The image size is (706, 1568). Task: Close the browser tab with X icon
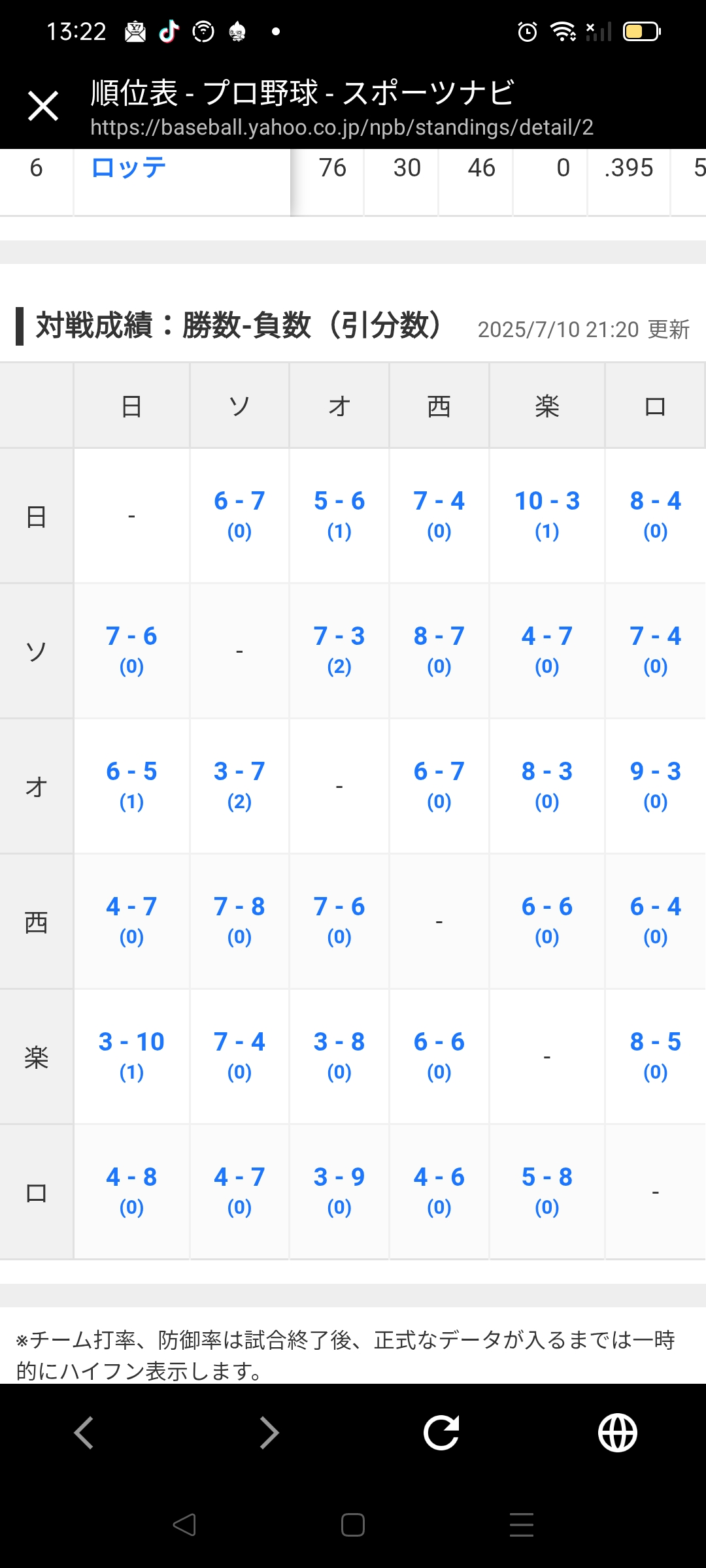(43, 106)
